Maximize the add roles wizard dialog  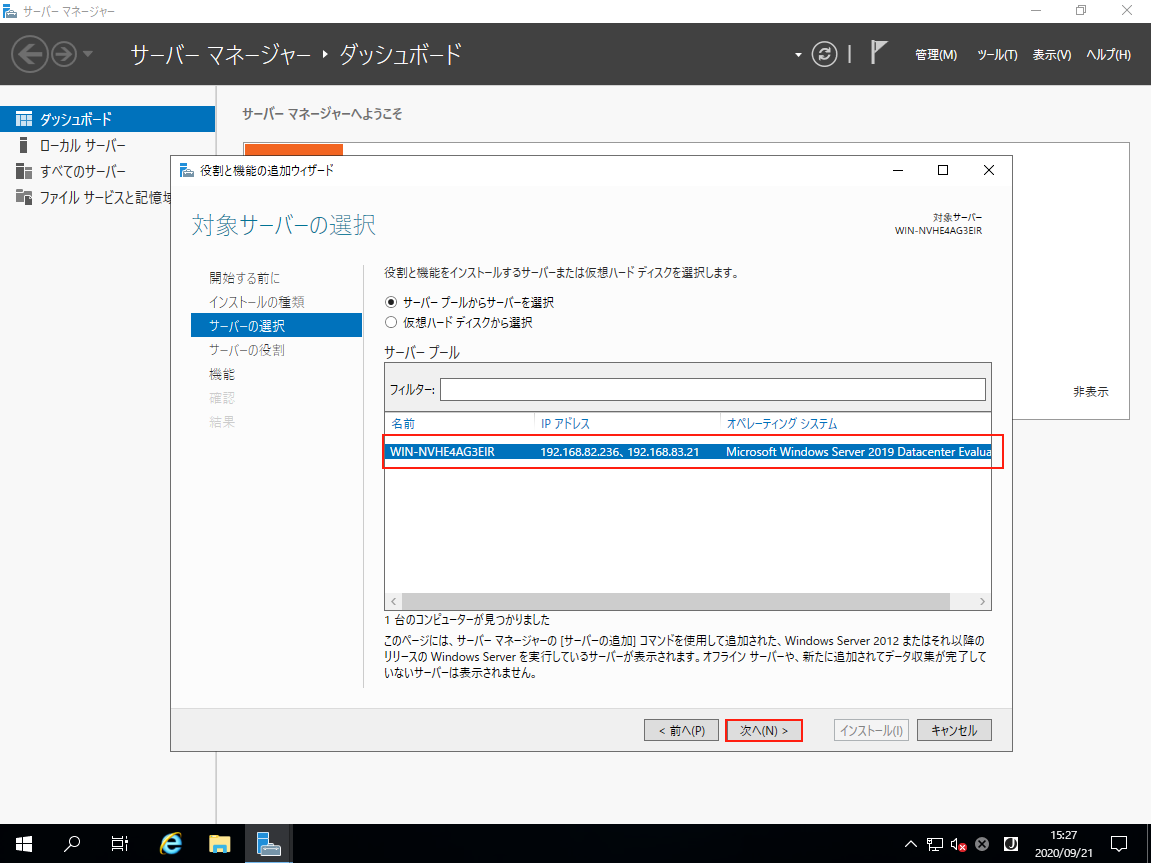tap(943, 170)
